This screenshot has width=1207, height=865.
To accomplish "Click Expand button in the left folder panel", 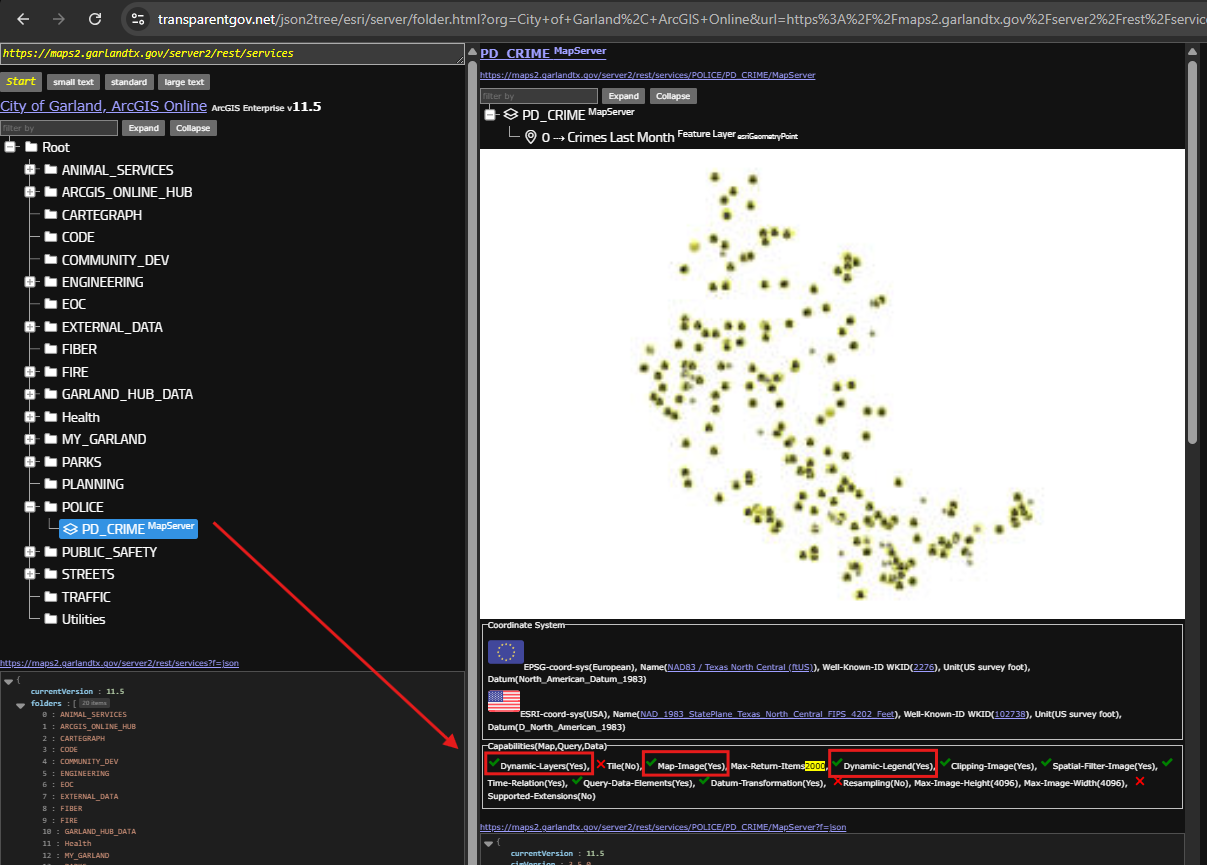I will click(143, 128).
